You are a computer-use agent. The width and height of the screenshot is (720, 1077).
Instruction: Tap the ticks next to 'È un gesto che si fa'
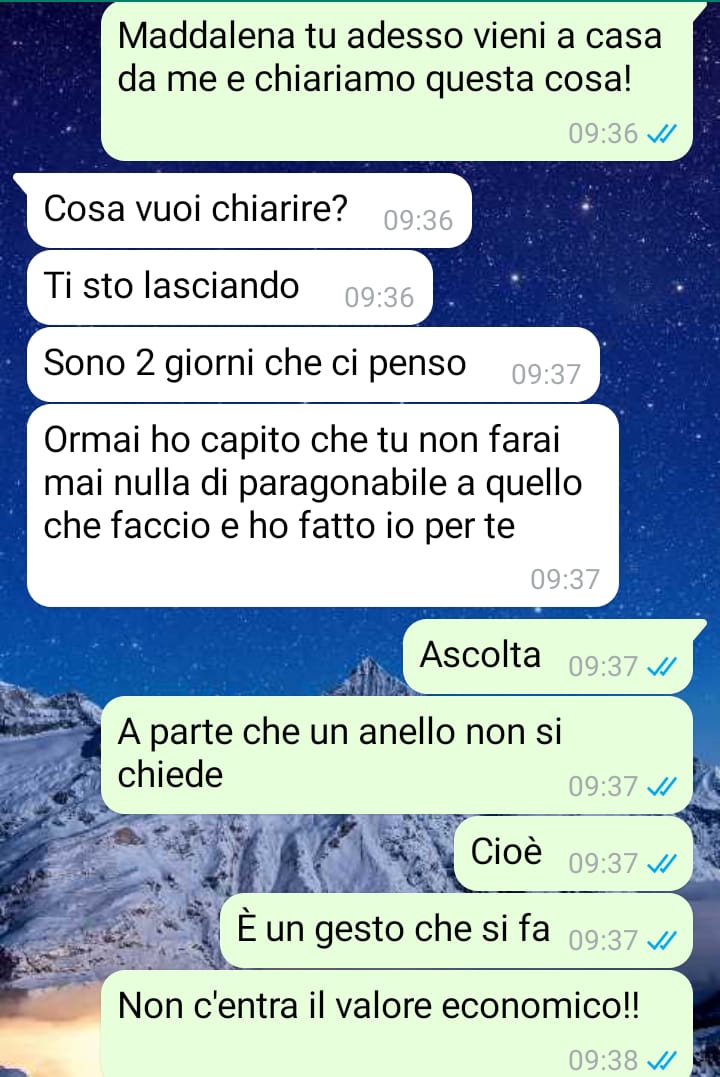pyautogui.click(x=662, y=940)
